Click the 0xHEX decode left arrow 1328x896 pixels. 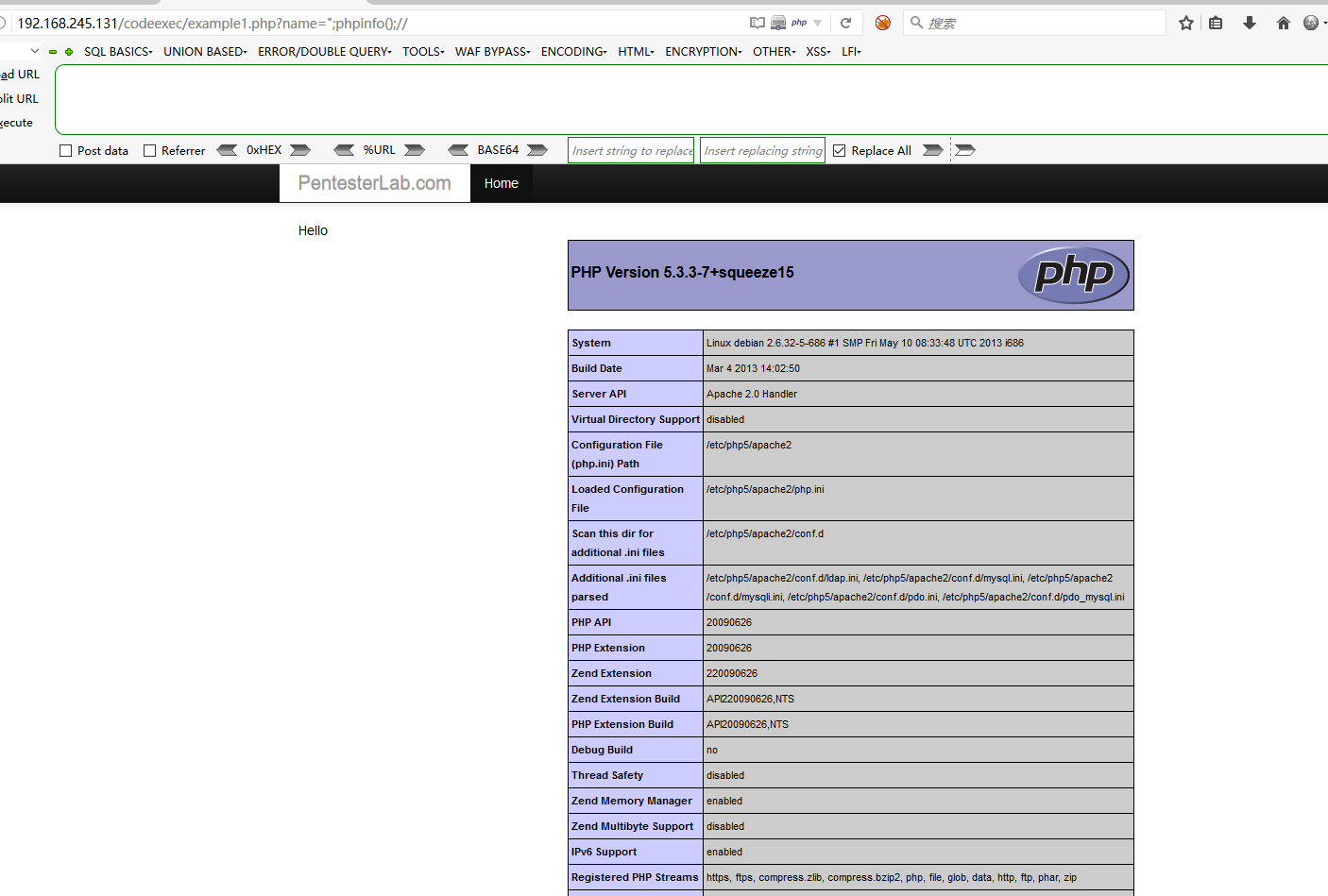227,150
